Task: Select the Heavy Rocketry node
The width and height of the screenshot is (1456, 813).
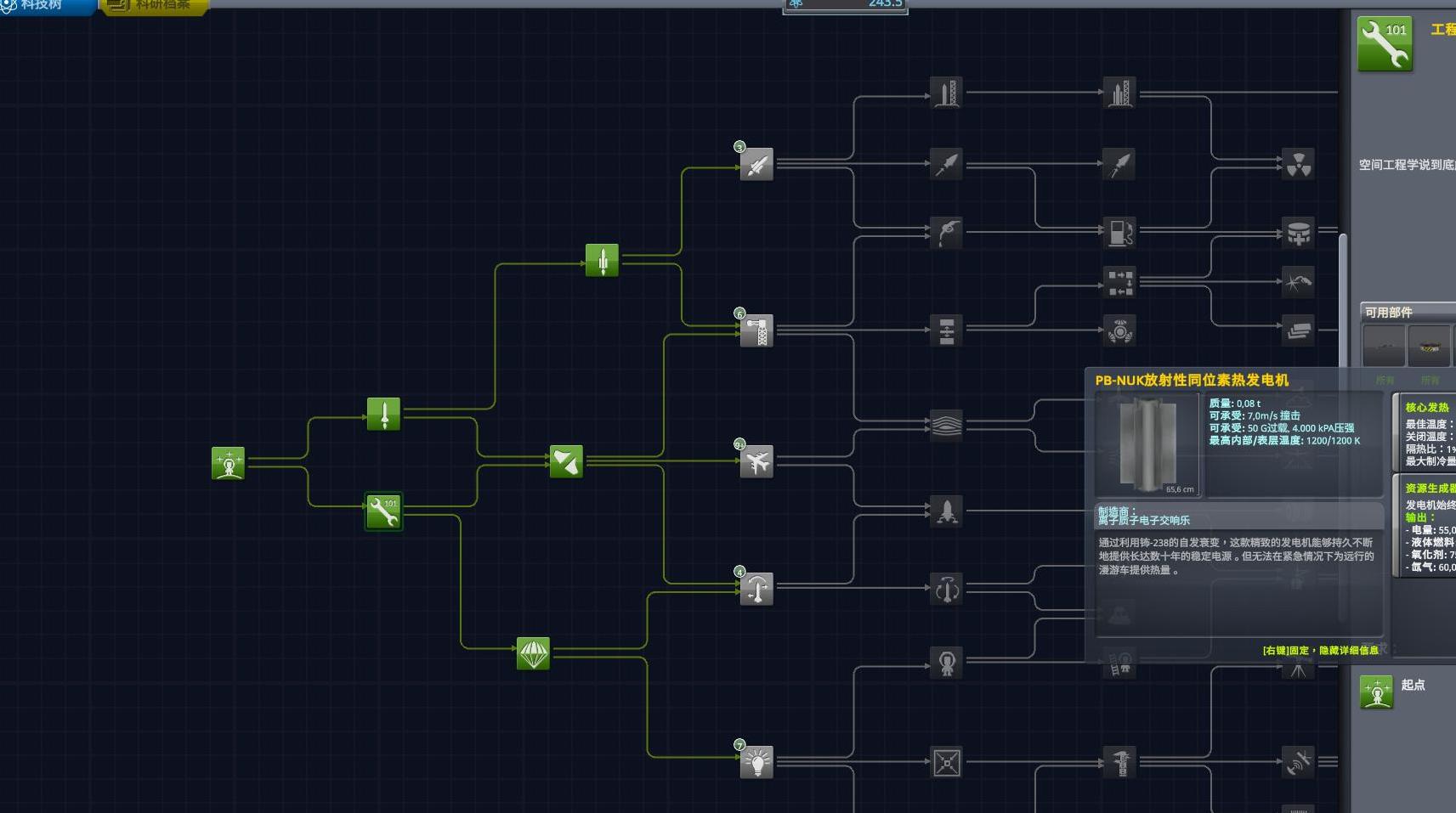Action: coord(946,93)
